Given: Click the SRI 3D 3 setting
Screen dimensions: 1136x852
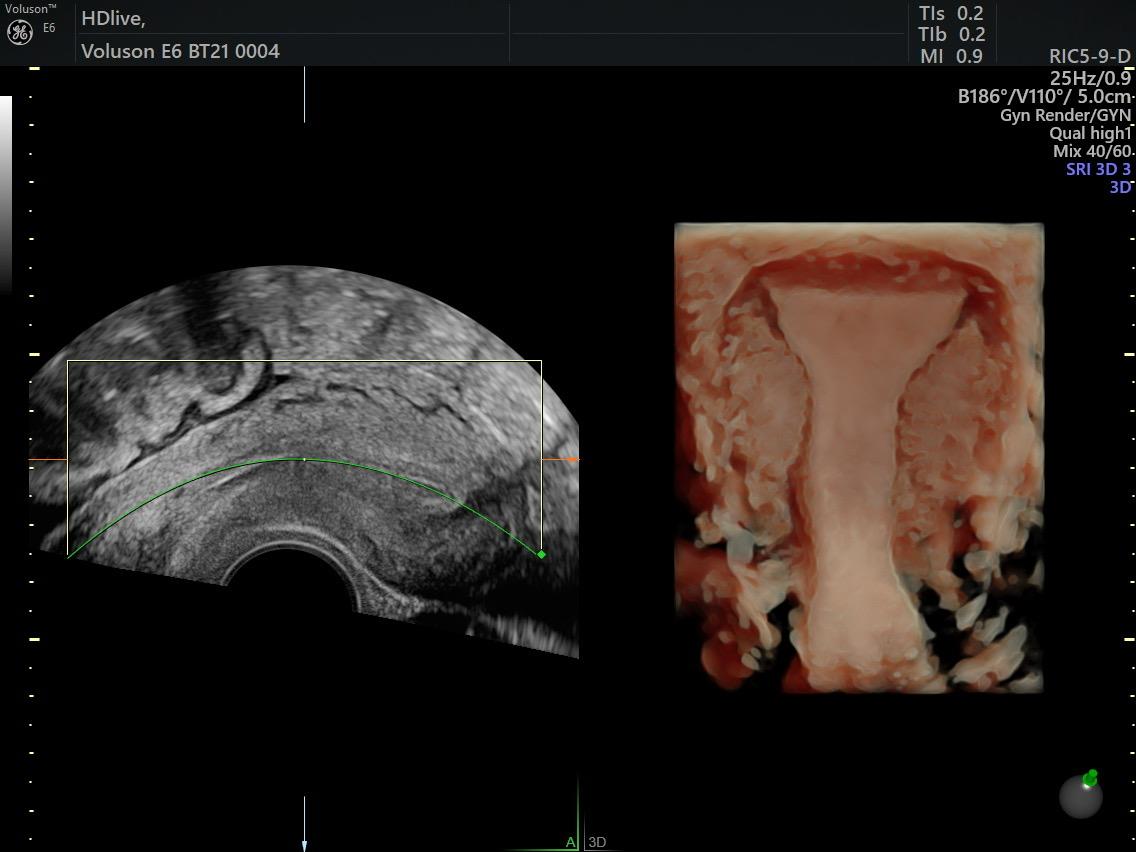Looking at the screenshot, I should pos(1097,169).
